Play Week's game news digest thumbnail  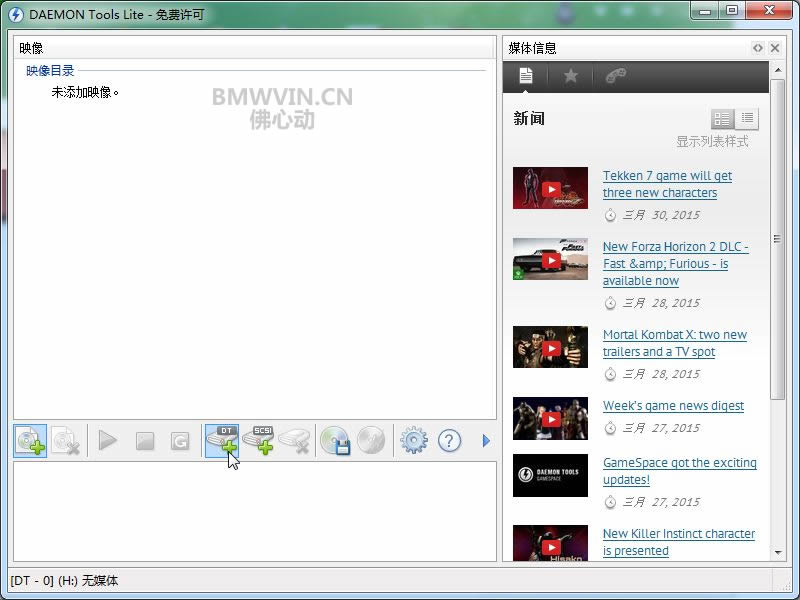point(551,419)
